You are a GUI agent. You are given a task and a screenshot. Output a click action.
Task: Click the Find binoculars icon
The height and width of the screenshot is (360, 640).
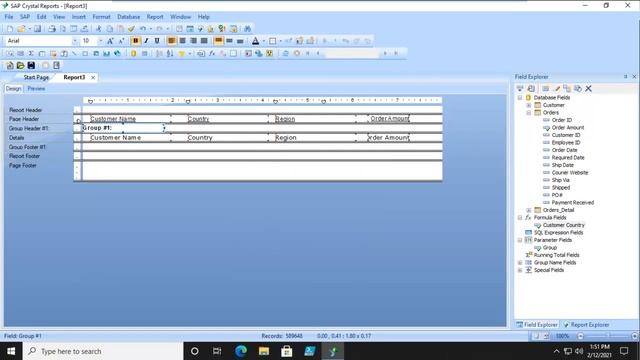pyautogui.click(x=247, y=29)
